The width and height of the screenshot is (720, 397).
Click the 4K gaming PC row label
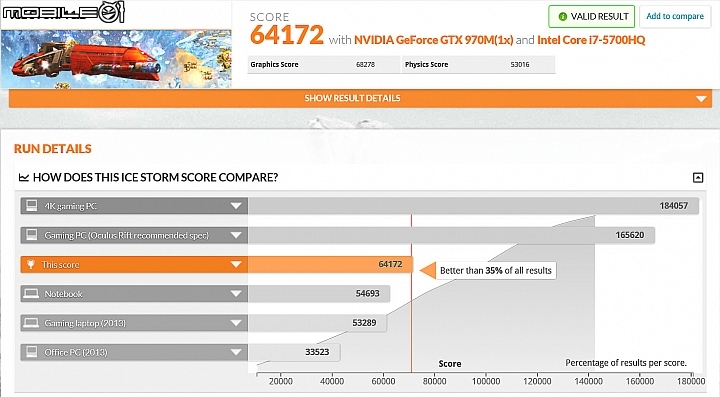click(70, 206)
